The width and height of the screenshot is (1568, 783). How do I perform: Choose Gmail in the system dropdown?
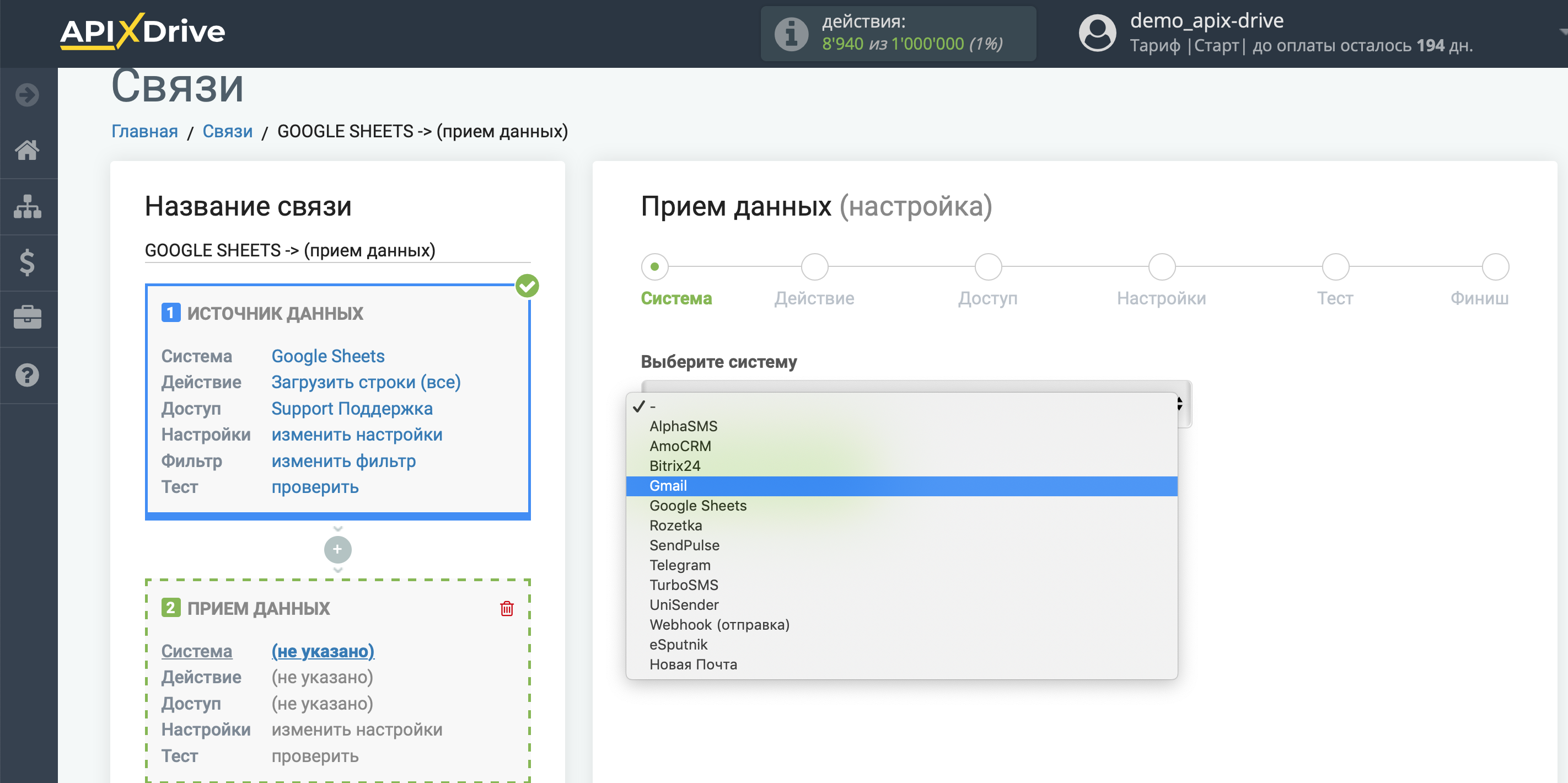(x=901, y=486)
